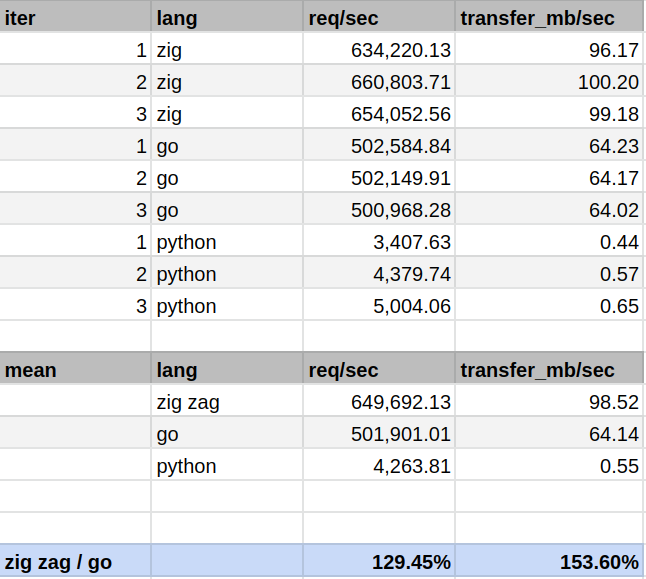Click the cell showing 654,052.56
This screenshot has width=646, height=579.
(378, 114)
